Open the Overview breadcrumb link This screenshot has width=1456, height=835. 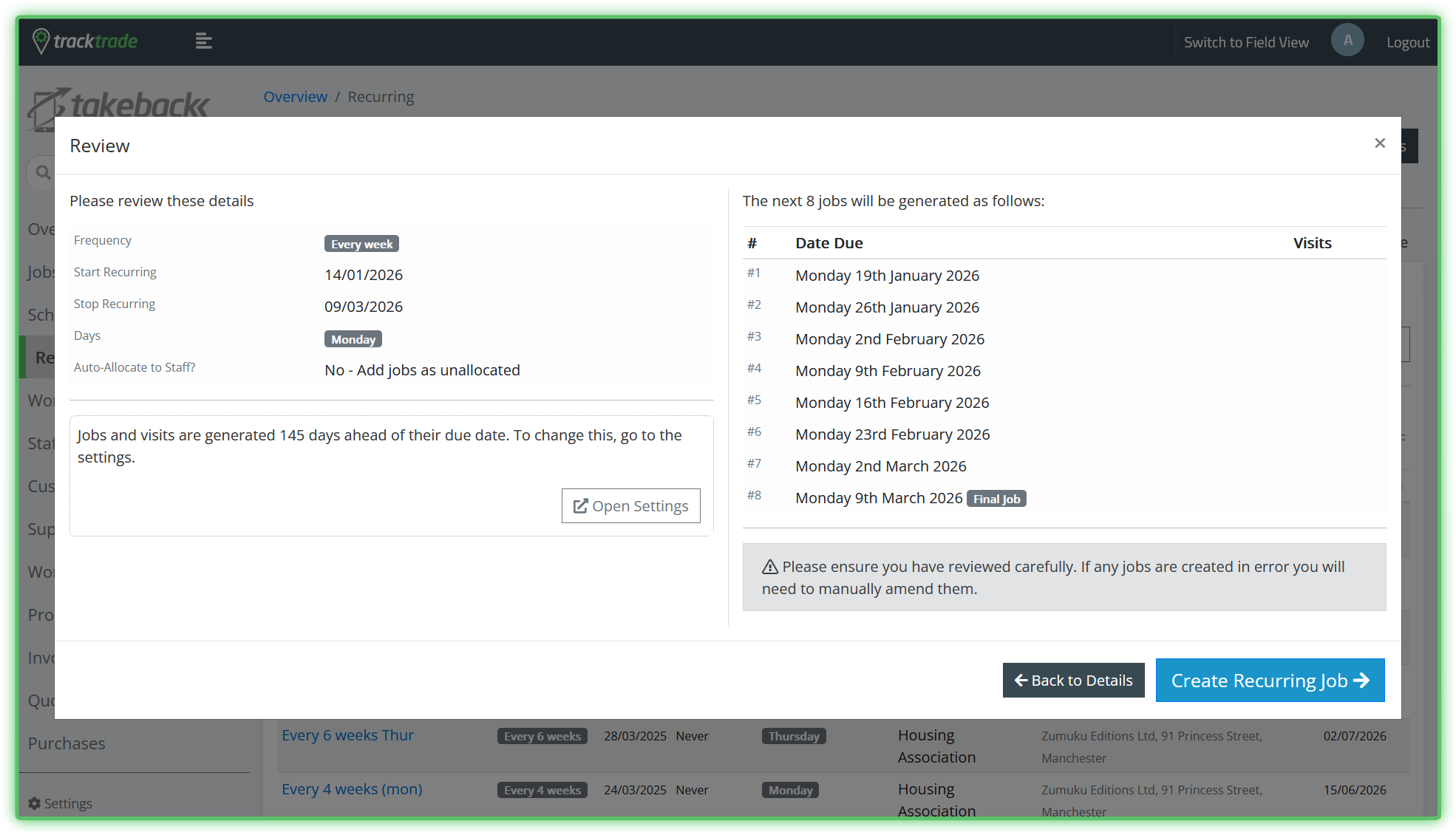tap(295, 97)
